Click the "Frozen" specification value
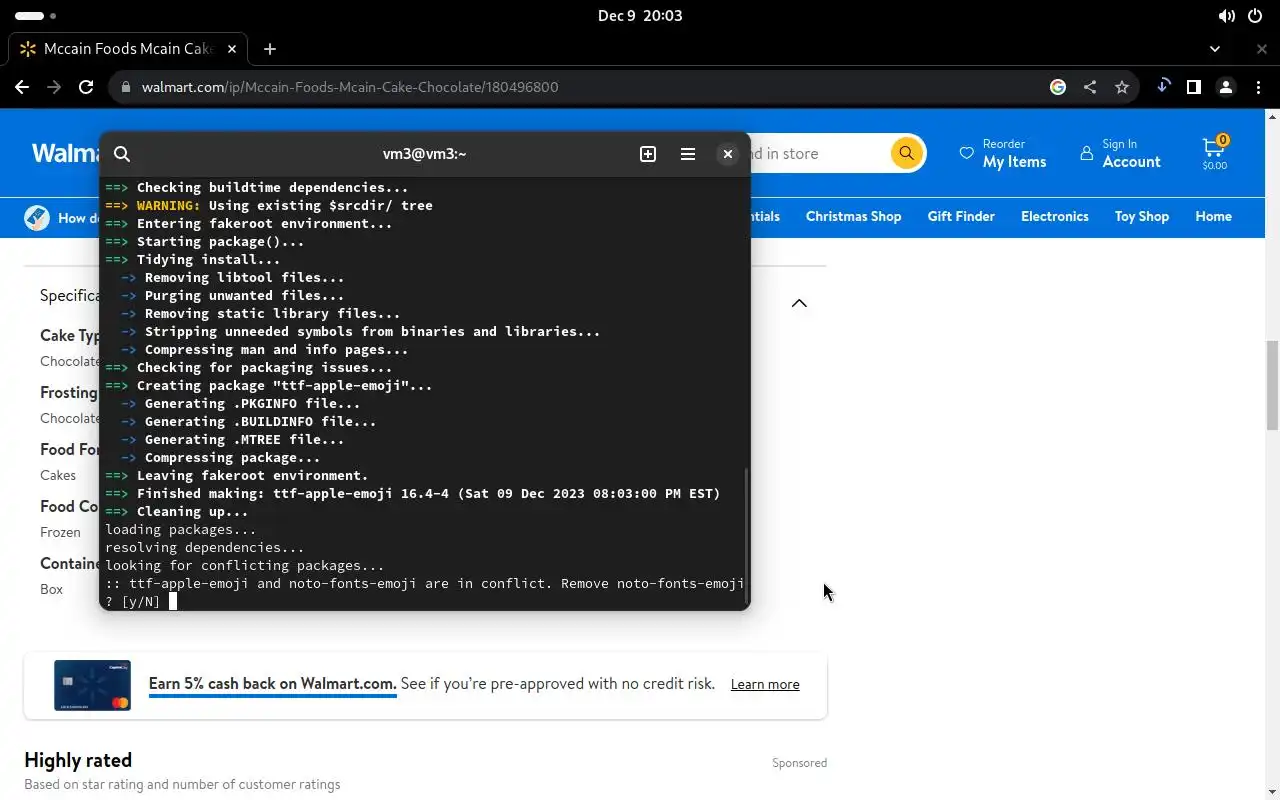Viewport: 1280px width, 800px height. [60, 532]
